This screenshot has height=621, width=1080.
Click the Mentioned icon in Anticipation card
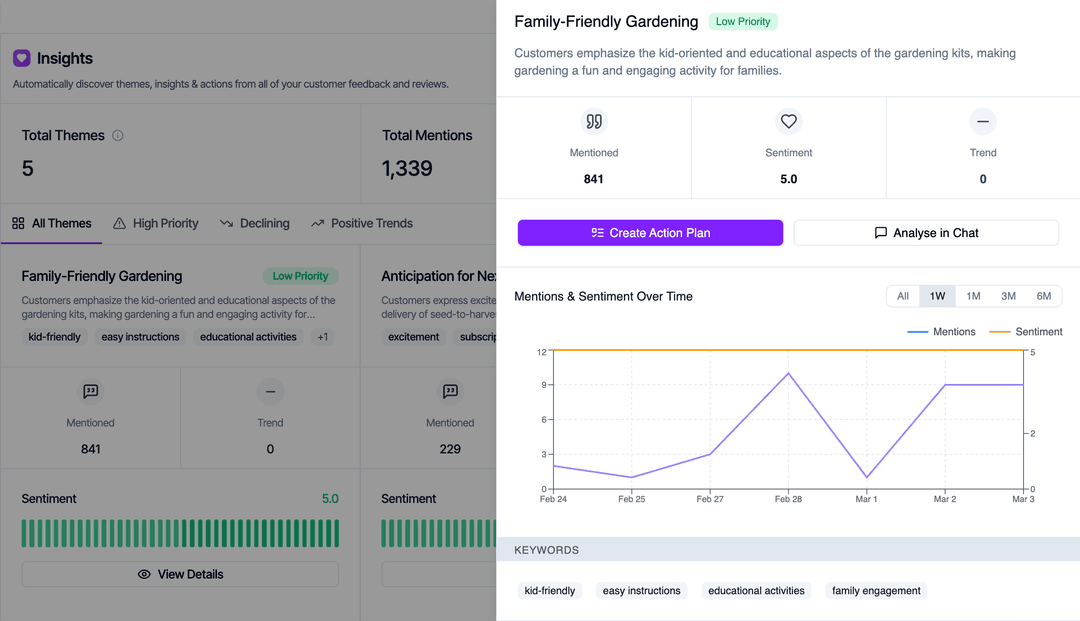click(450, 391)
